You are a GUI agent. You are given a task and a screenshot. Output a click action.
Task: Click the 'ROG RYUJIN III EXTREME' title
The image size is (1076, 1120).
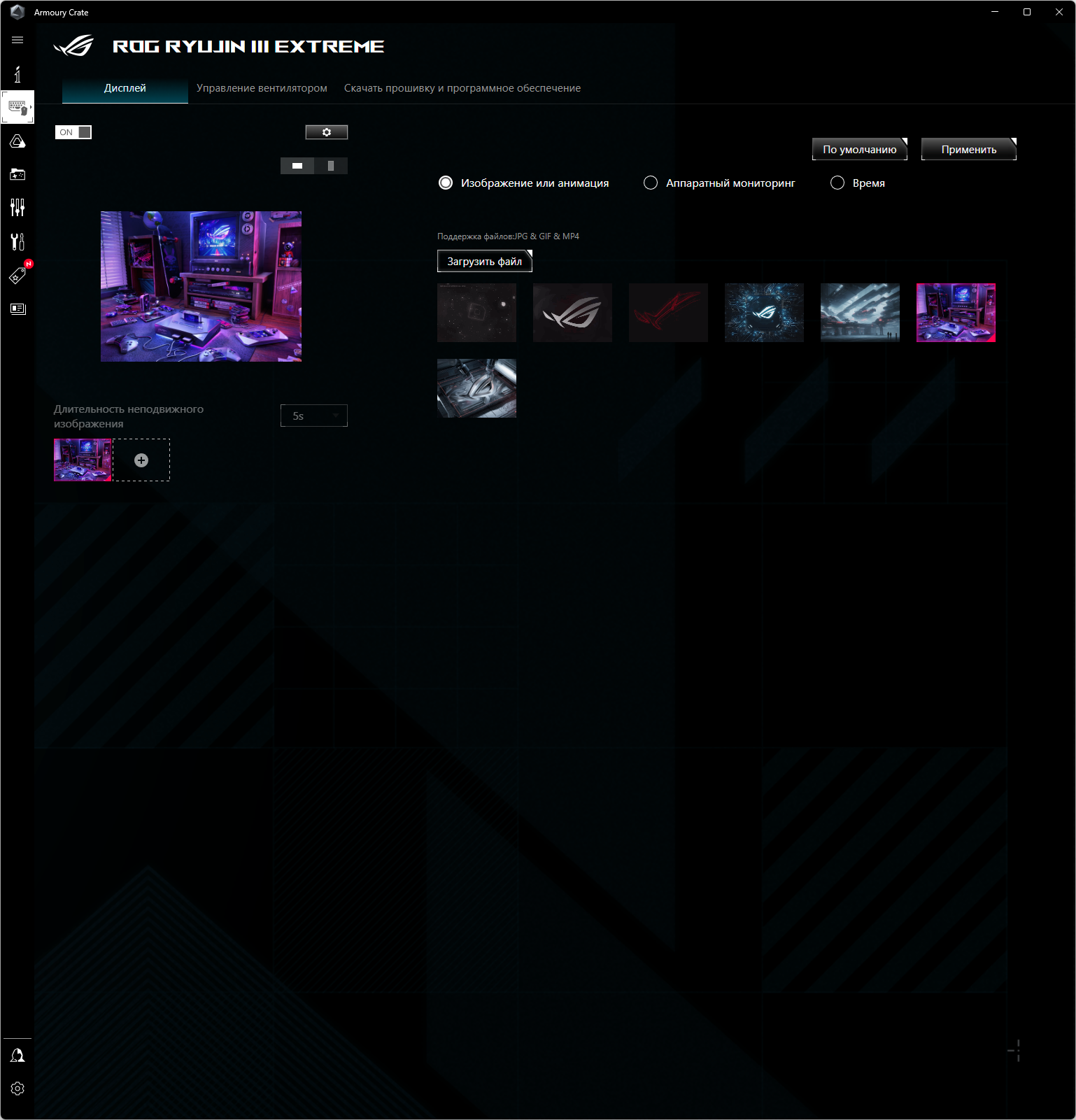click(x=248, y=46)
